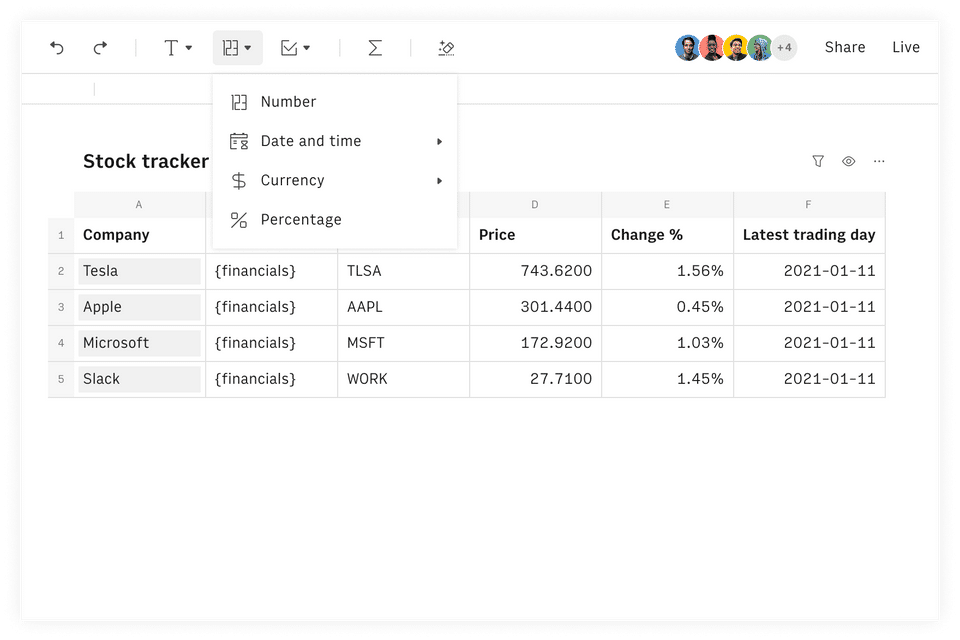Select row 1 header number
960x640 pixels.
61,235
